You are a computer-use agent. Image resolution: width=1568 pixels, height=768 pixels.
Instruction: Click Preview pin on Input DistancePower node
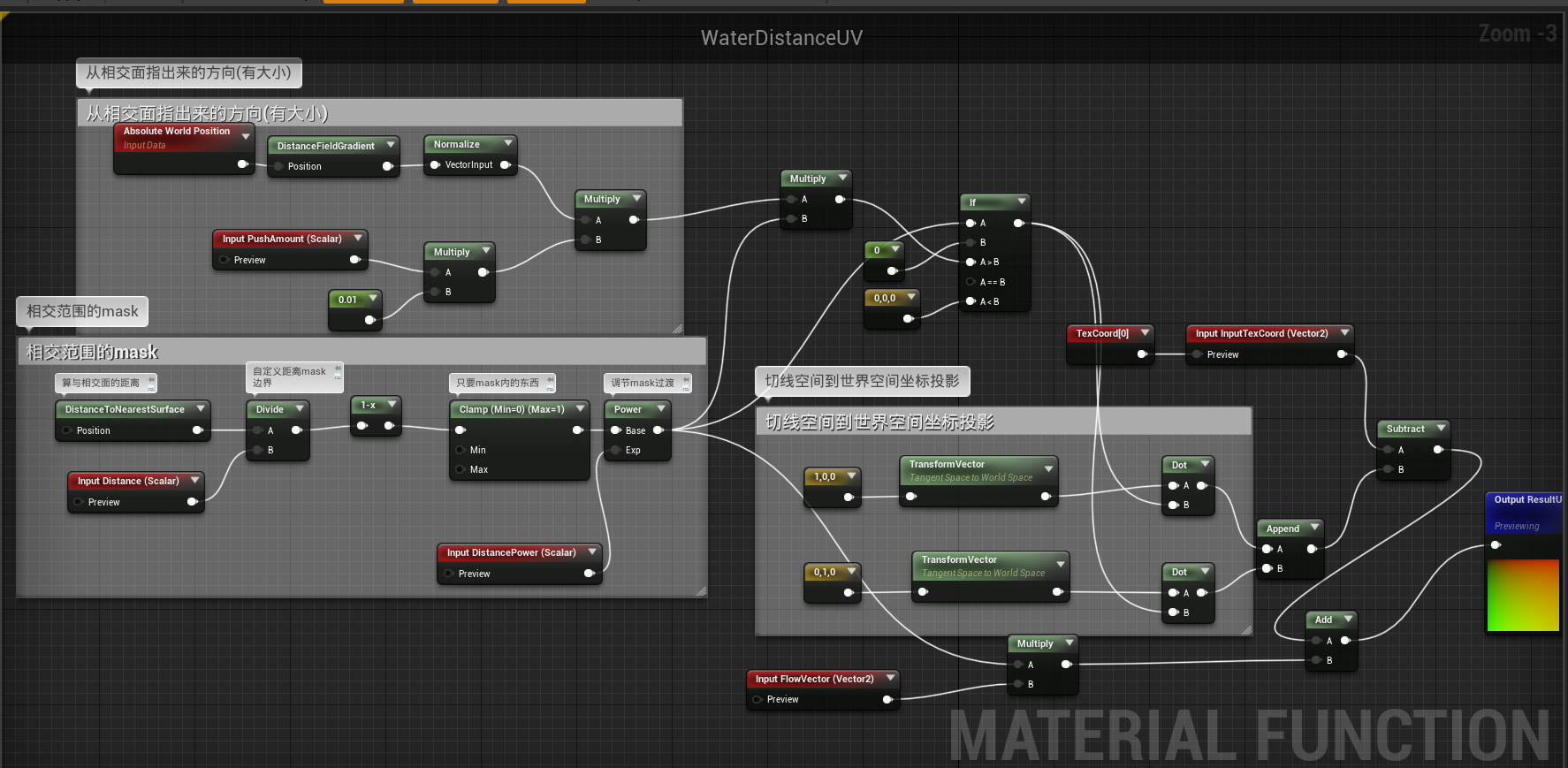[449, 574]
